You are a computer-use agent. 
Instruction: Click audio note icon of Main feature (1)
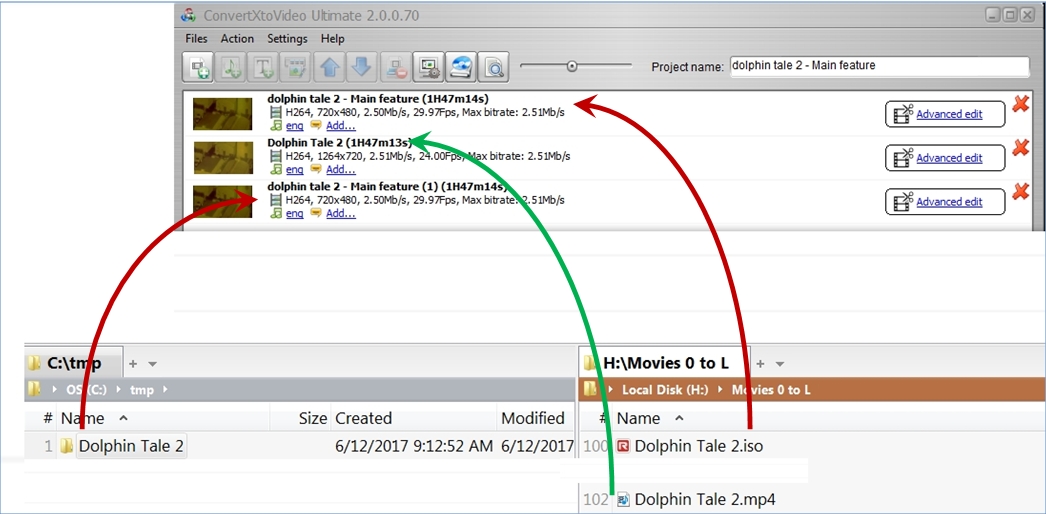pos(276,213)
